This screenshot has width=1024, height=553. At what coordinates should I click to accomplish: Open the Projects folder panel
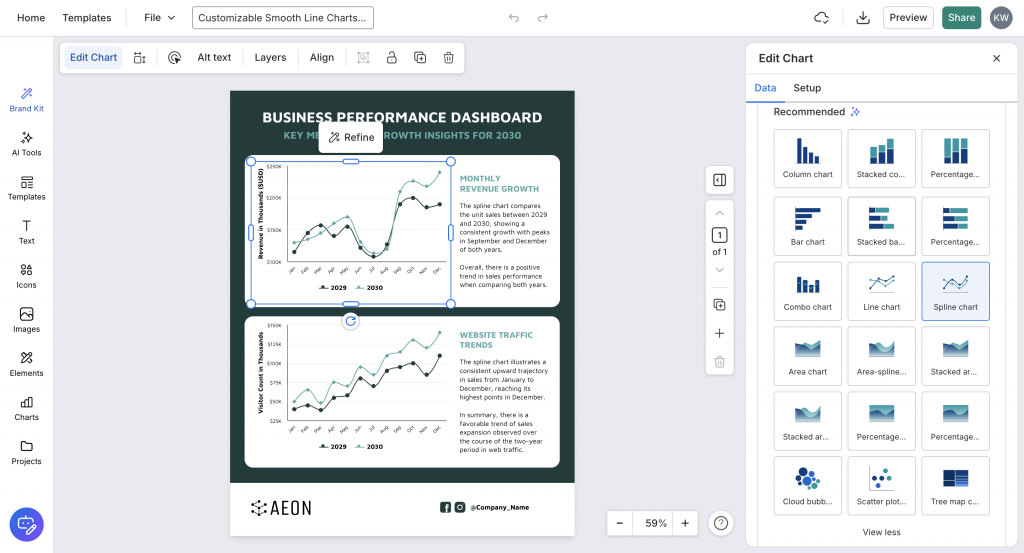point(26,452)
